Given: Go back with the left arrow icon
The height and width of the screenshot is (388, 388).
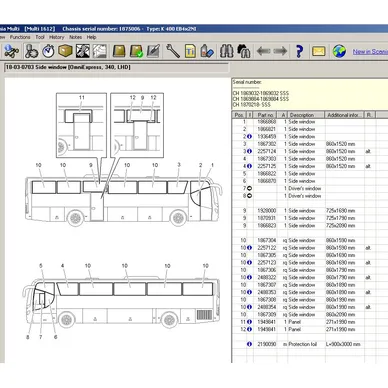Looking at the screenshot, I should (x=263, y=51).
